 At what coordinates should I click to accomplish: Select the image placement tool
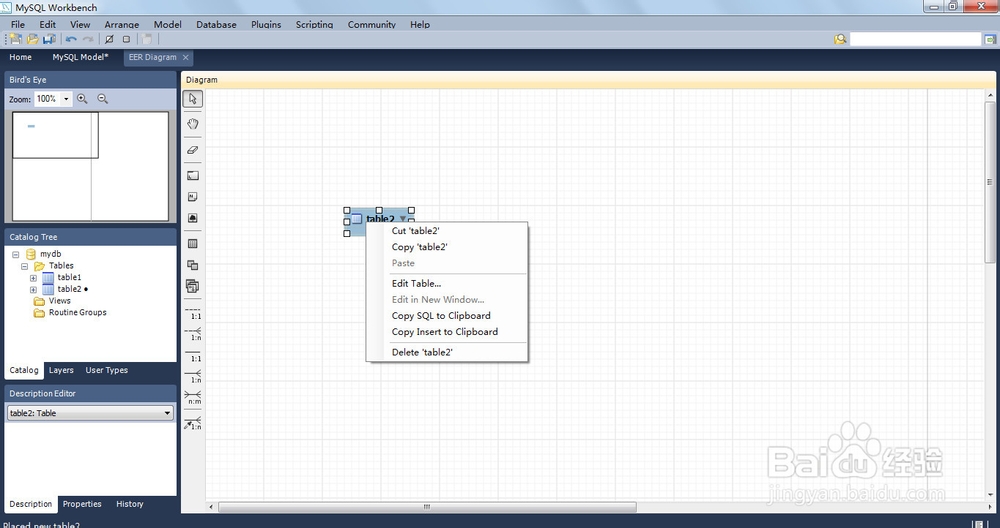193,218
